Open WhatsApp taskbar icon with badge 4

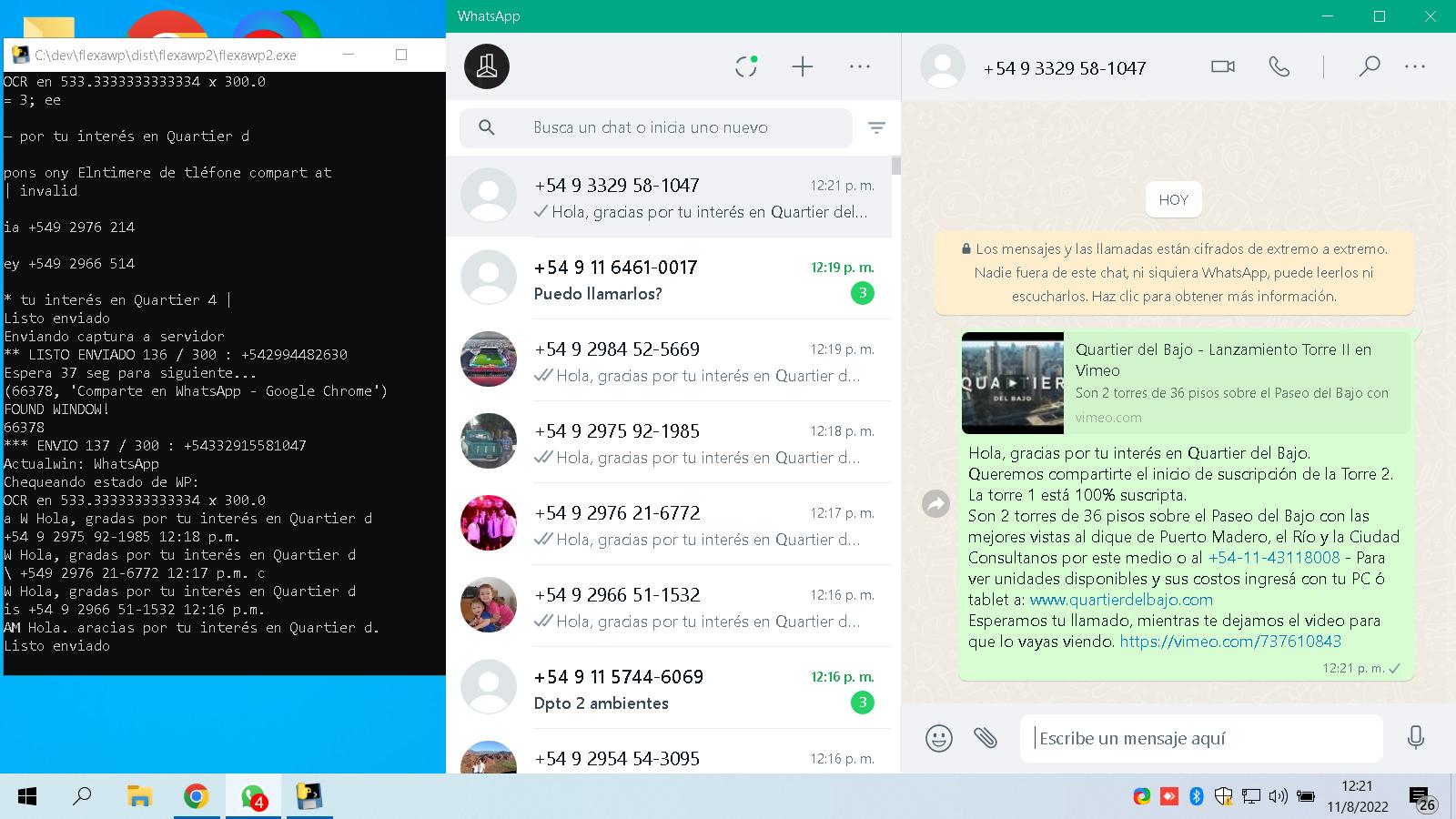253,797
